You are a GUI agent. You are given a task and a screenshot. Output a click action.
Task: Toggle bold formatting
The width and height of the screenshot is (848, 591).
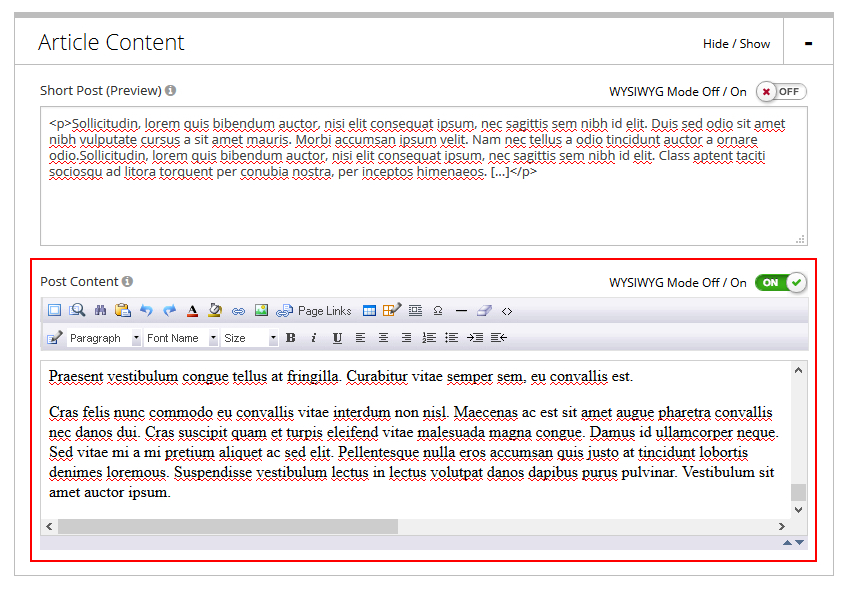[x=291, y=338]
